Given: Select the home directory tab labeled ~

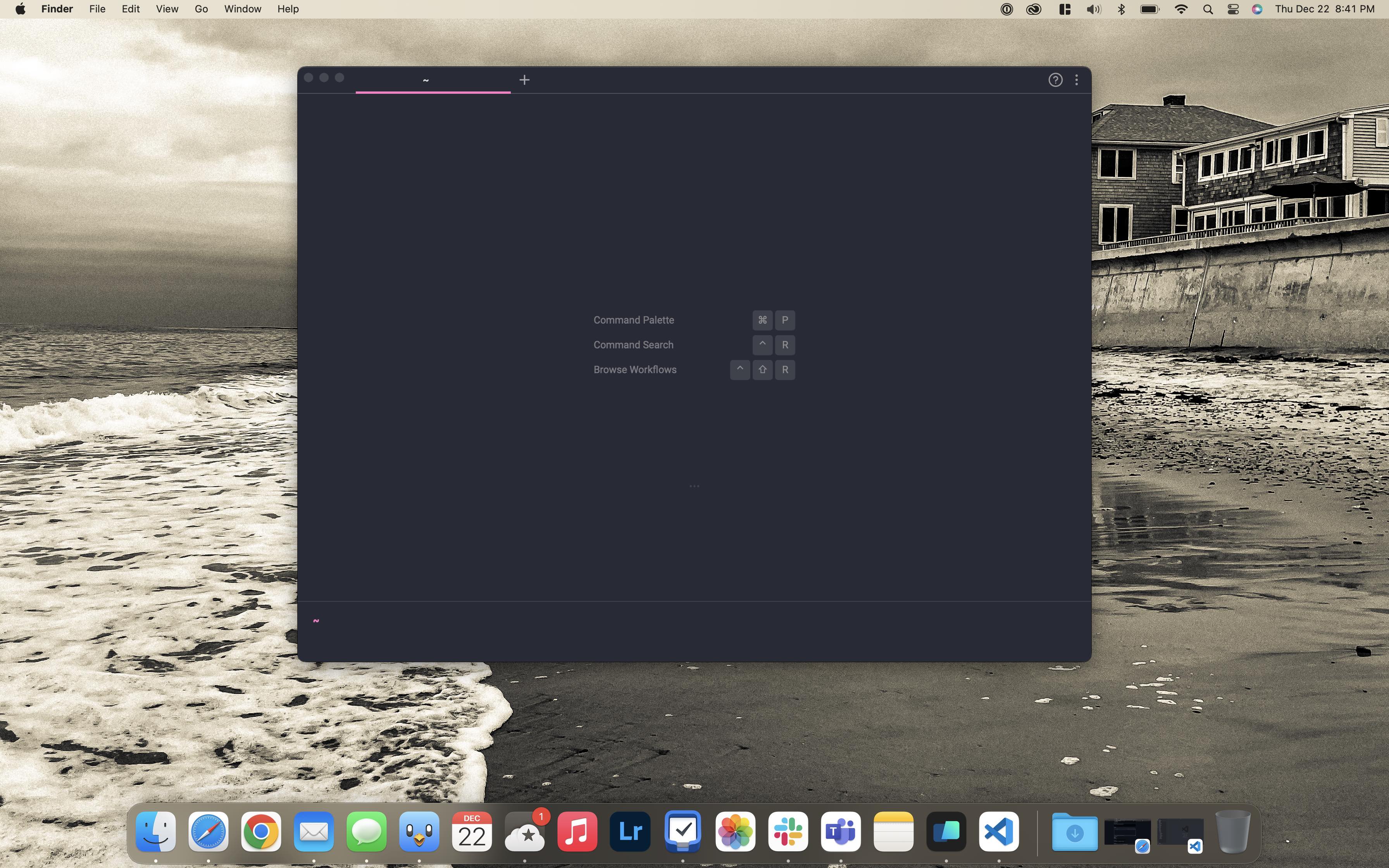Looking at the screenshot, I should click(426, 80).
